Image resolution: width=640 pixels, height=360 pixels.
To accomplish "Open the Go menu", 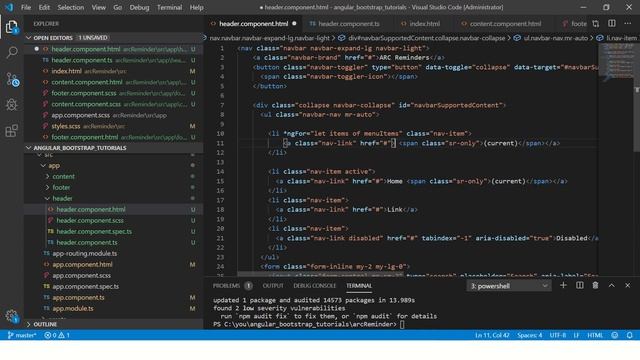I will click(118, 7).
